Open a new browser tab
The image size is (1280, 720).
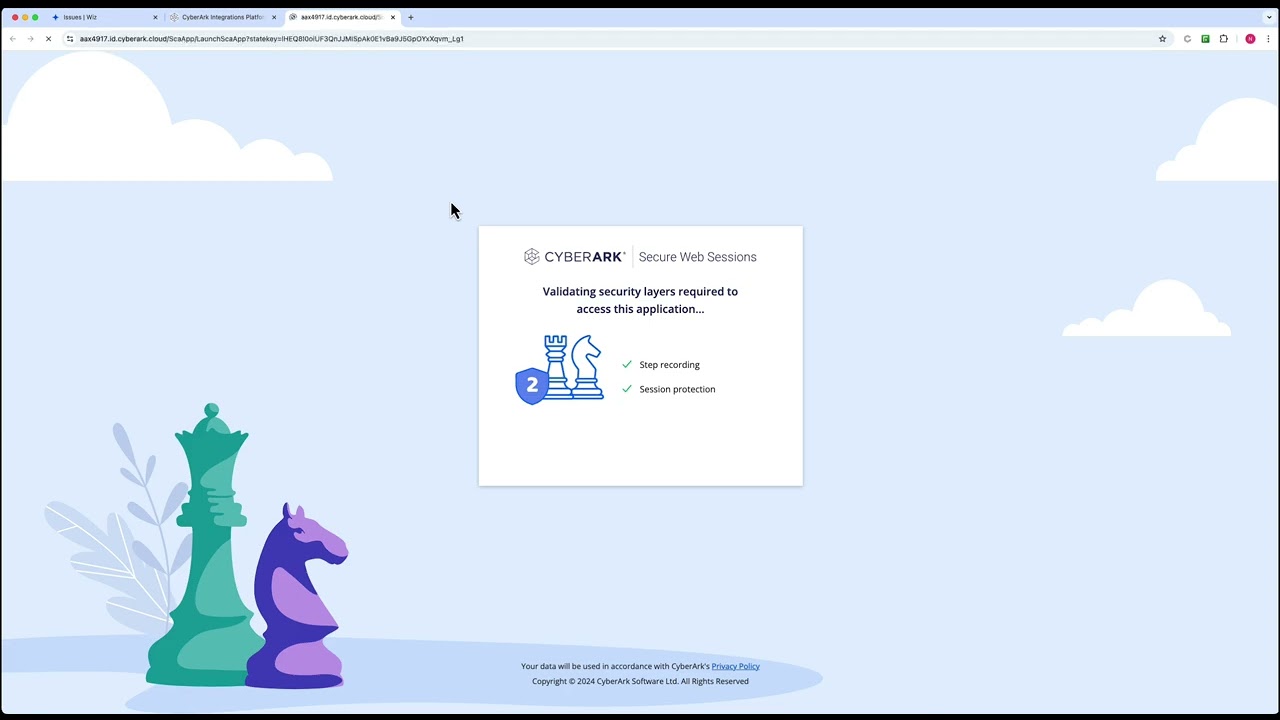(x=411, y=17)
